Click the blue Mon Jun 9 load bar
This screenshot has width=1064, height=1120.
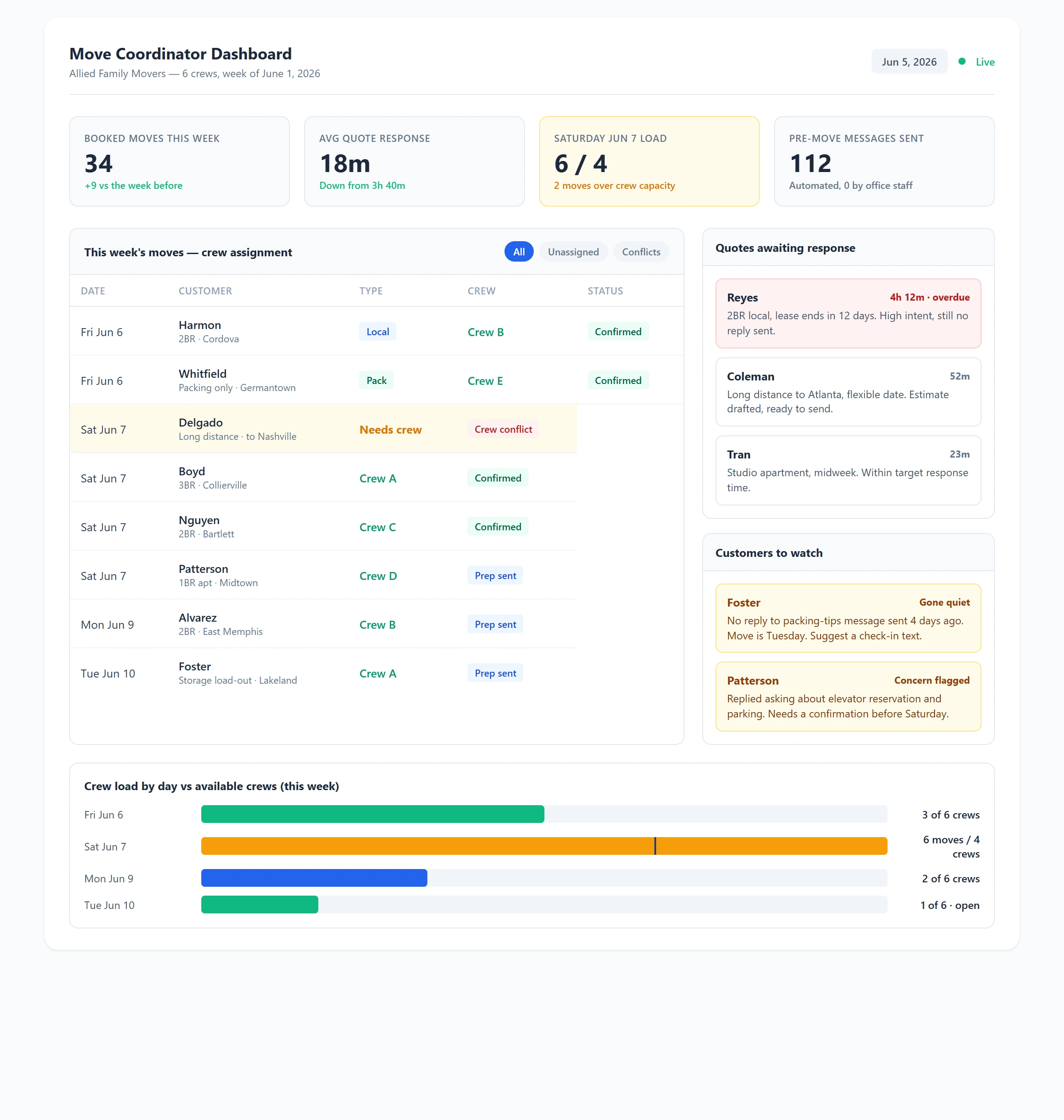tap(314, 878)
